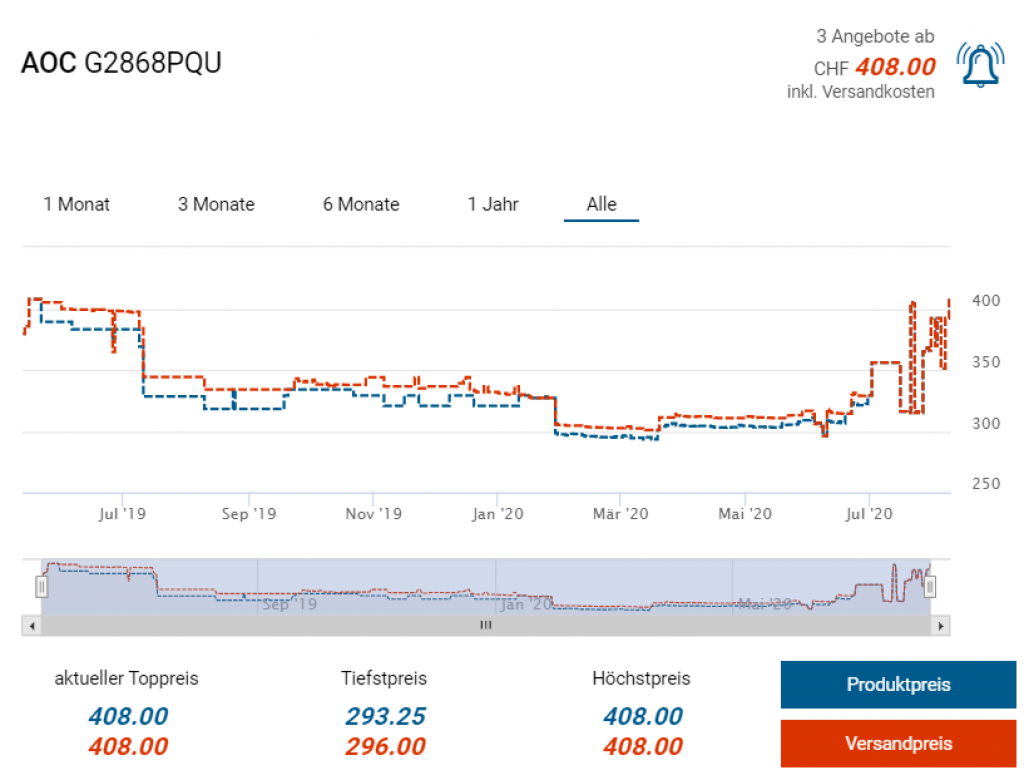The height and width of the screenshot is (780, 1024).
Task: Click the left scroll arrow below the chart
Action: coord(32,626)
